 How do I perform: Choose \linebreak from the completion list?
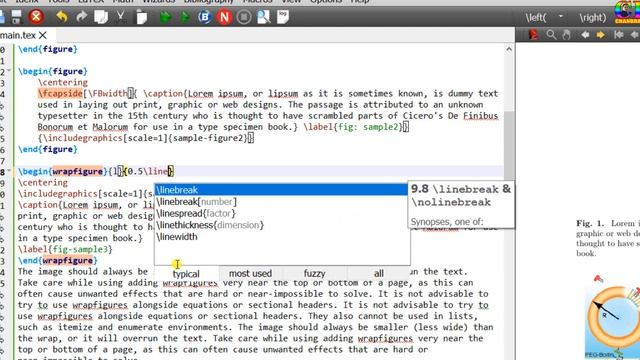pos(282,190)
